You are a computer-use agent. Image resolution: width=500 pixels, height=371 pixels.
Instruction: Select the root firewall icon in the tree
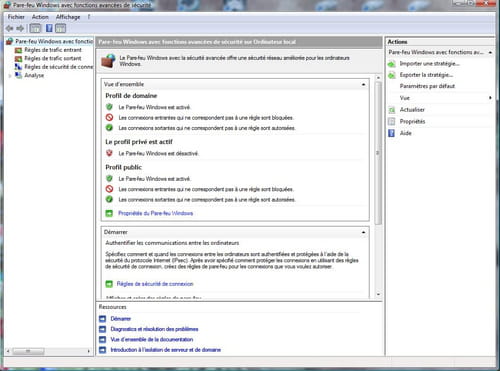coord(10,41)
